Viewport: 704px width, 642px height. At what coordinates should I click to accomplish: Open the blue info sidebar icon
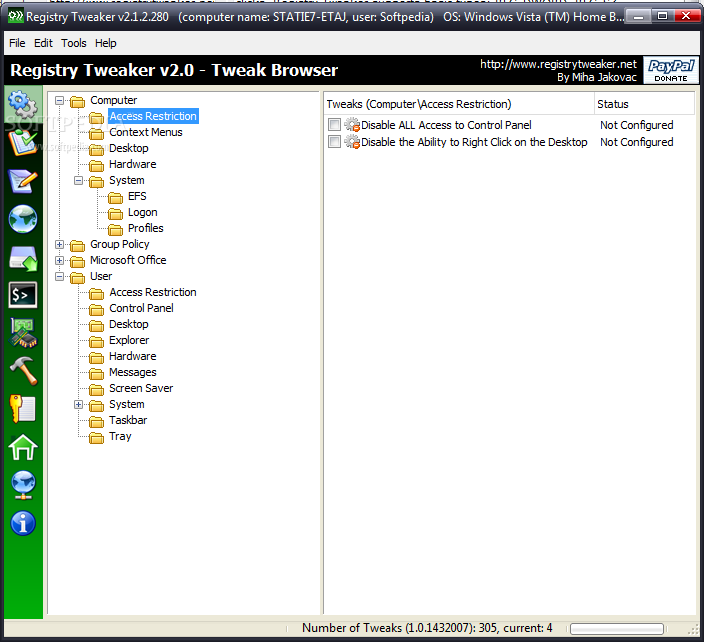point(22,523)
